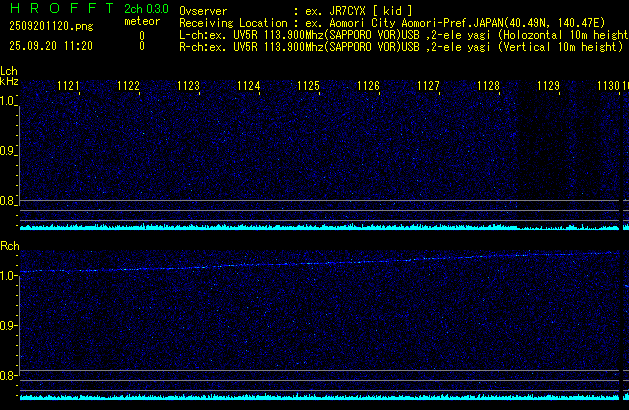The height and width of the screenshot is (410, 629).
Task: Click the 2509201120.png filename label
Action: coord(49,28)
